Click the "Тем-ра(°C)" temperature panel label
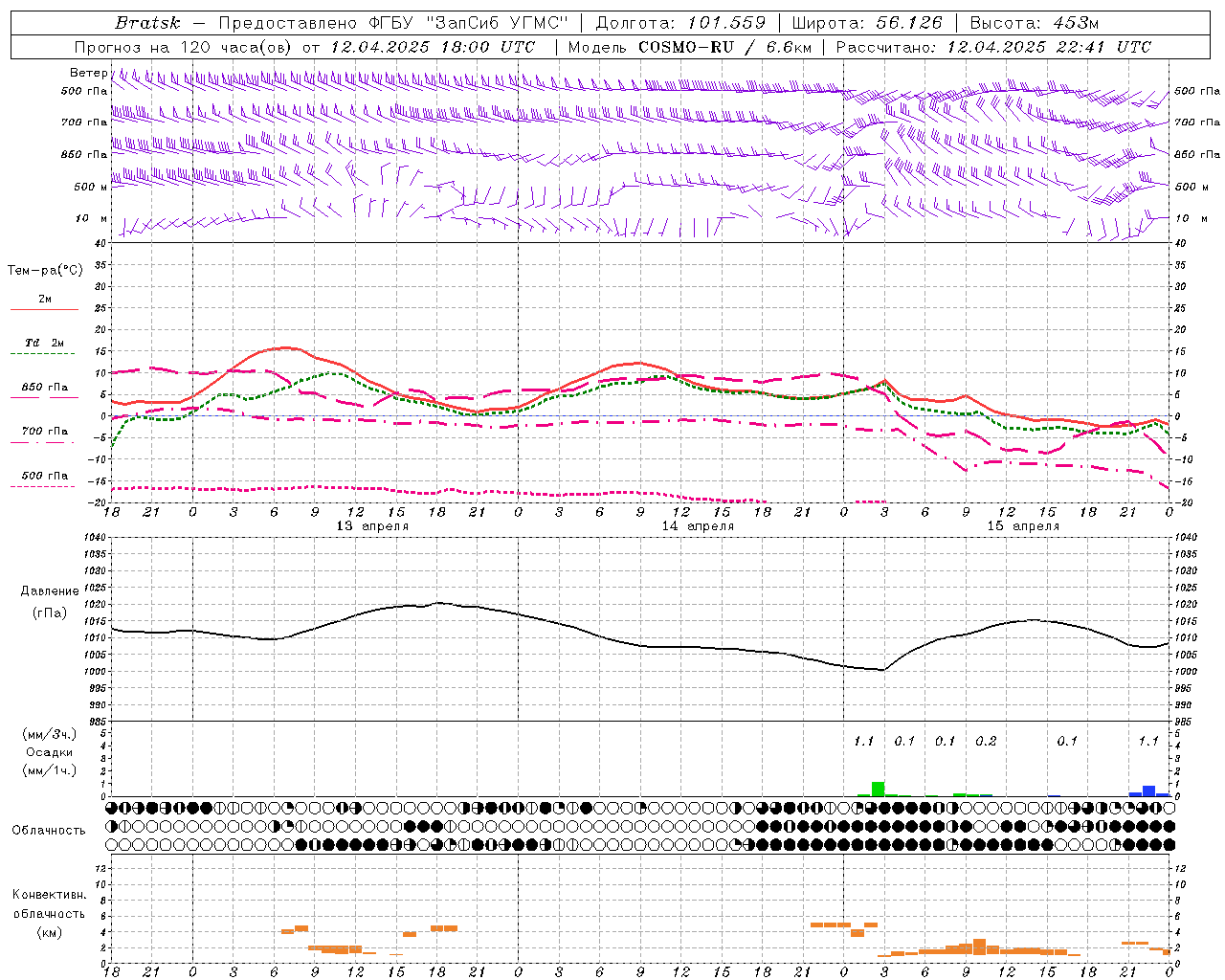1225x980 pixels. tap(45, 271)
